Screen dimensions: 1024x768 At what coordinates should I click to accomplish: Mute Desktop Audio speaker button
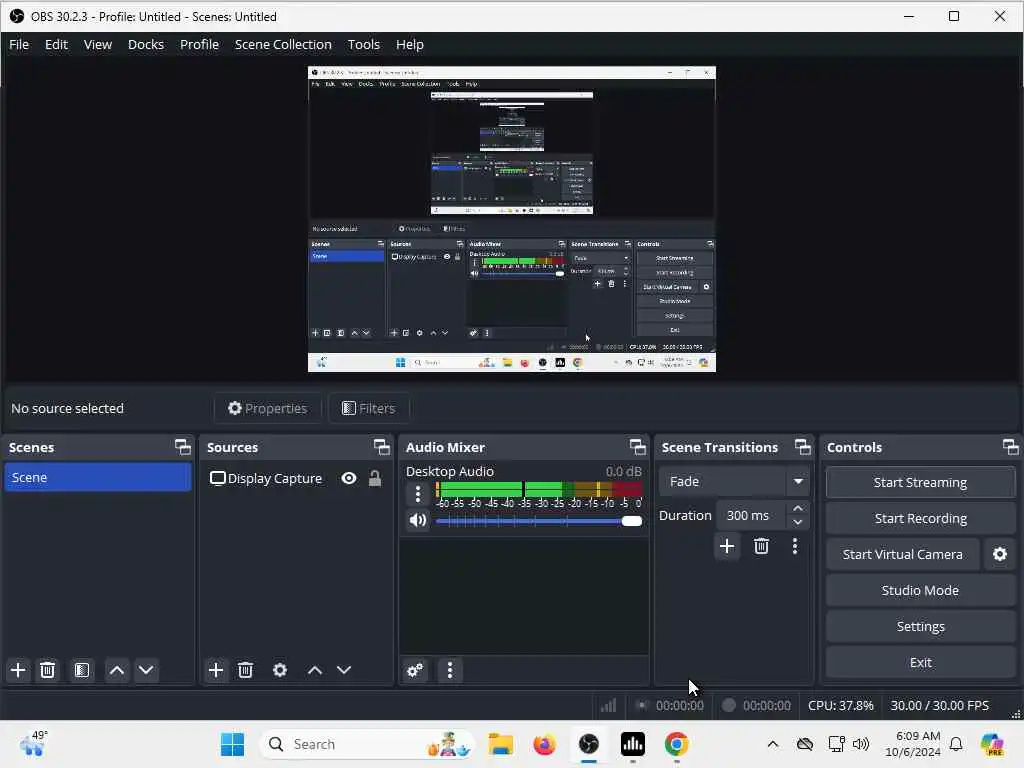(418, 520)
